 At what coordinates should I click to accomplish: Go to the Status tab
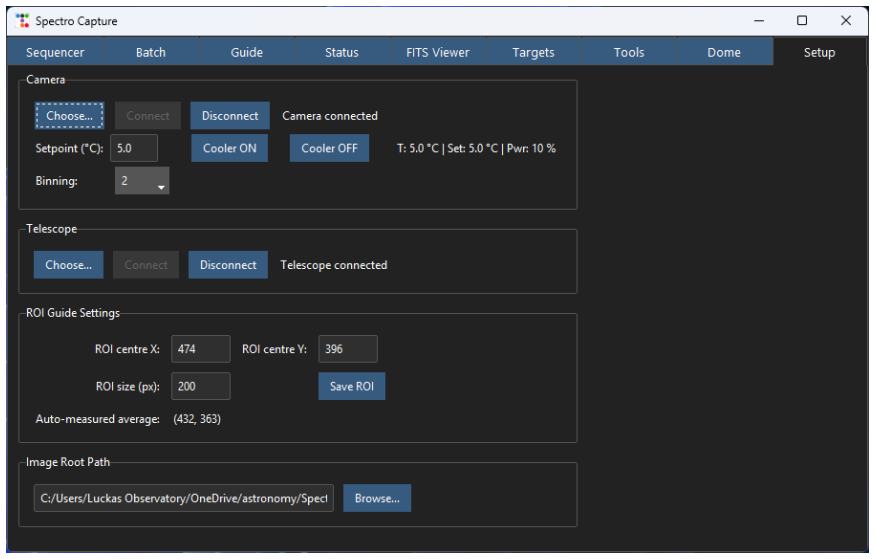click(x=342, y=52)
